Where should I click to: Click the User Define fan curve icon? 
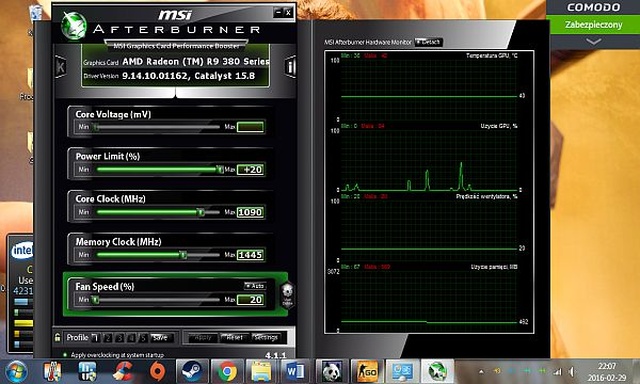point(287,295)
